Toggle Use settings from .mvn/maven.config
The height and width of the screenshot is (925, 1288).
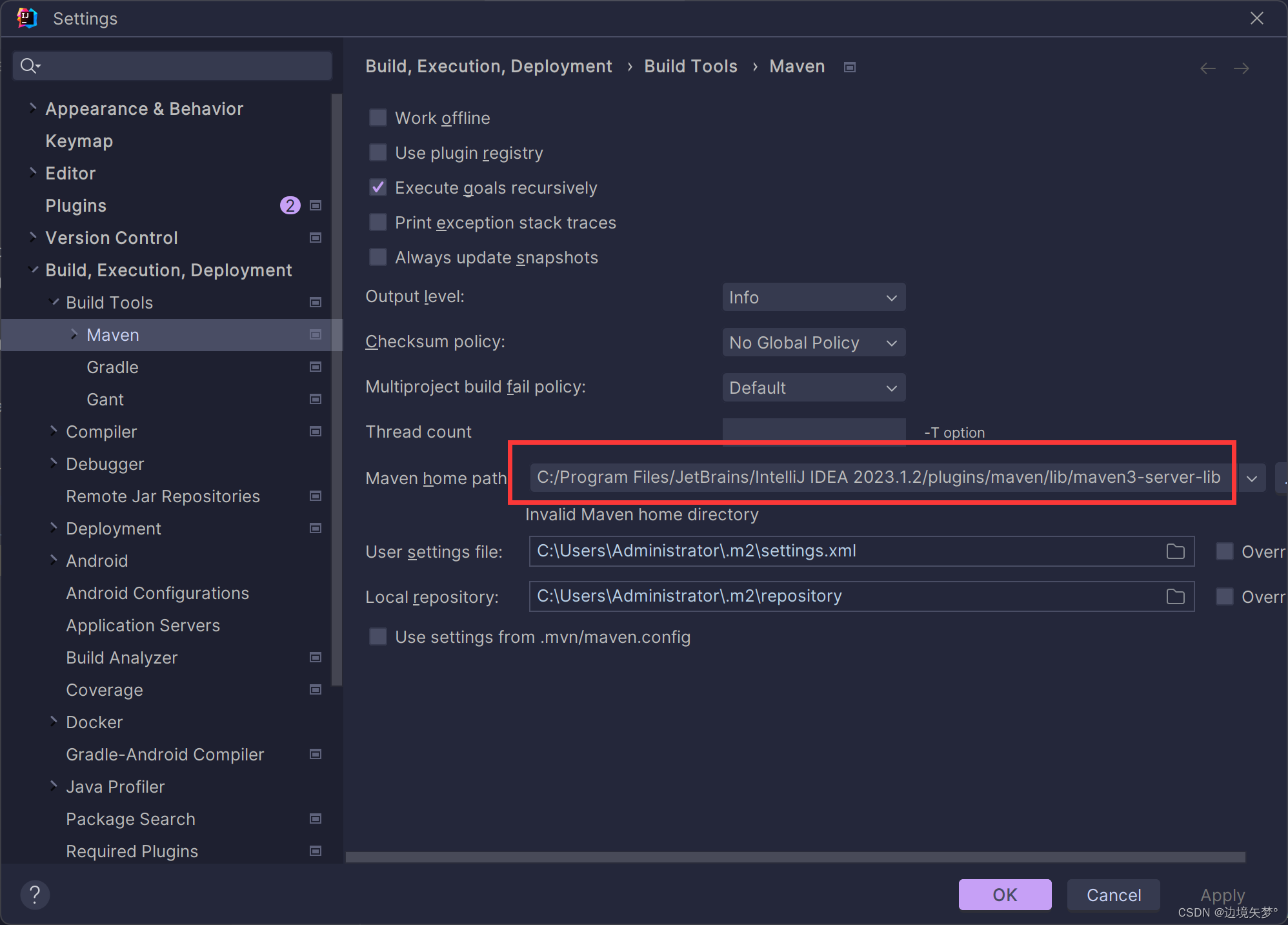tap(378, 636)
